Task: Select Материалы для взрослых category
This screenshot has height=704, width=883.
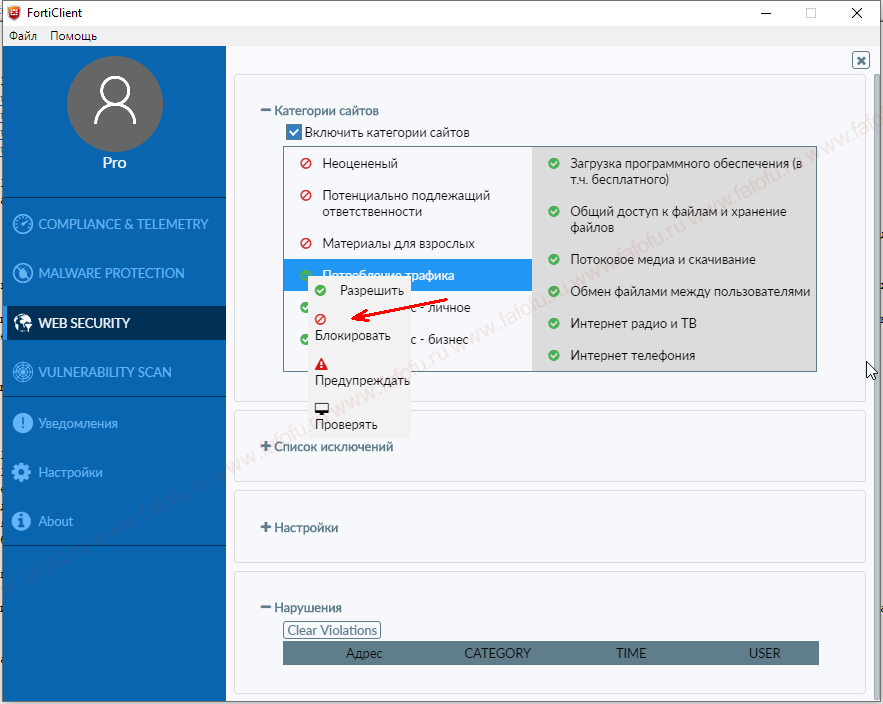Action: (x=408, y=243)
